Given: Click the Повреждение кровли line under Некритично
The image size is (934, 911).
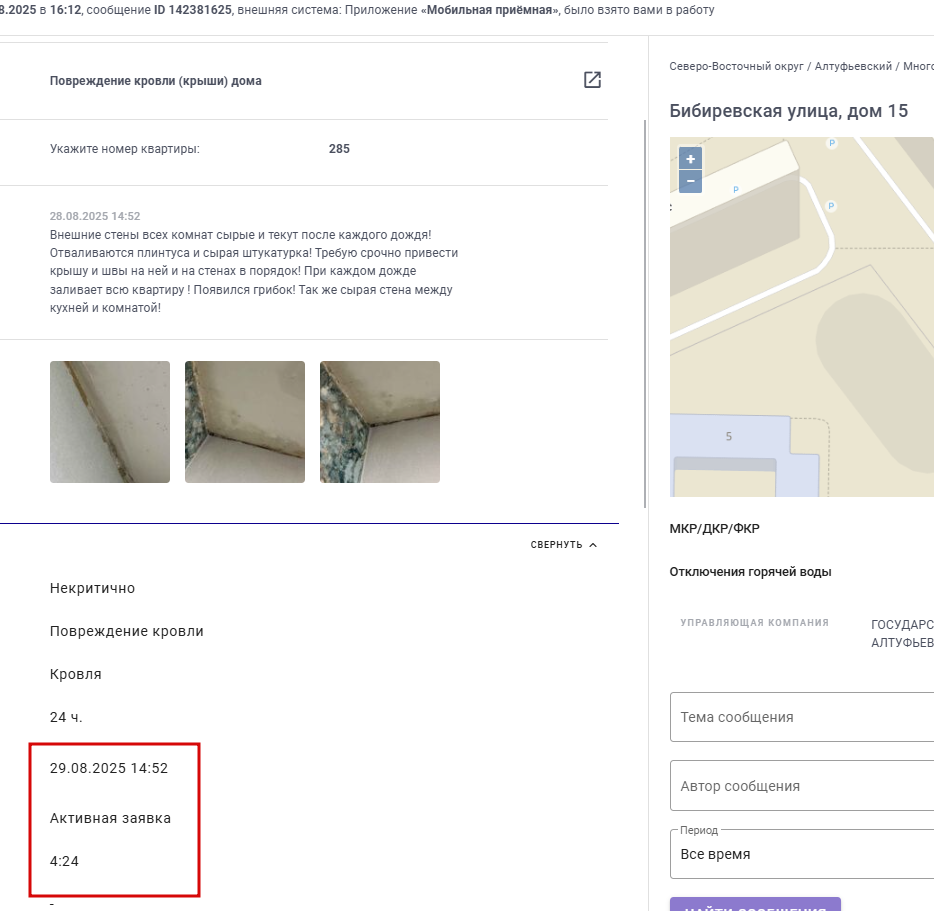Looking at the screenshot, I should (127, 631).
